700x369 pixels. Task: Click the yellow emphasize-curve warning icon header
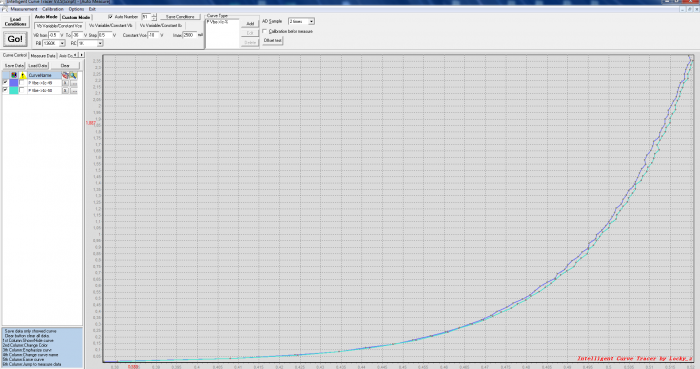(x=22, y=75)
